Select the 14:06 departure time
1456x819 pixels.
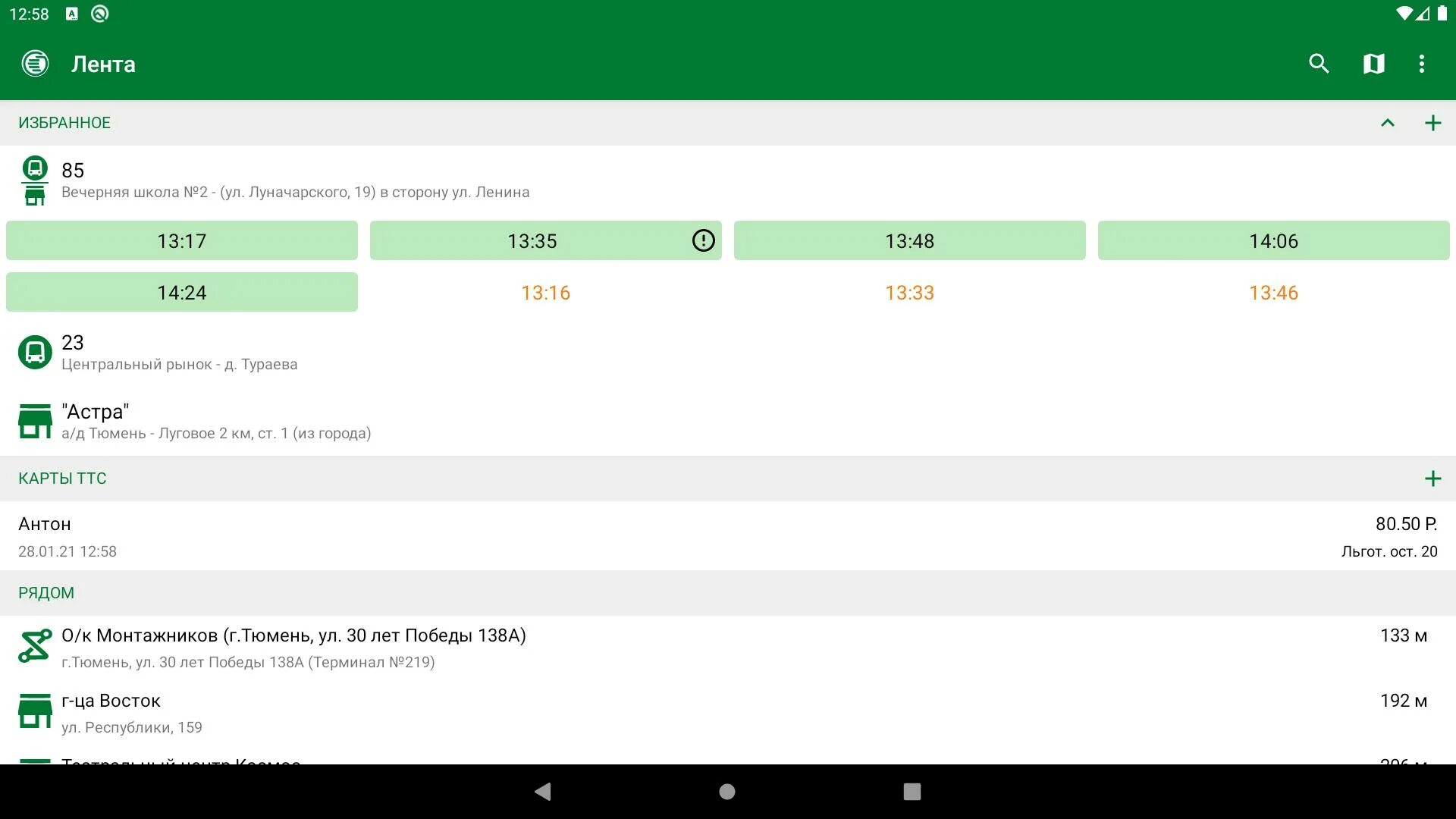point(1273,240)
